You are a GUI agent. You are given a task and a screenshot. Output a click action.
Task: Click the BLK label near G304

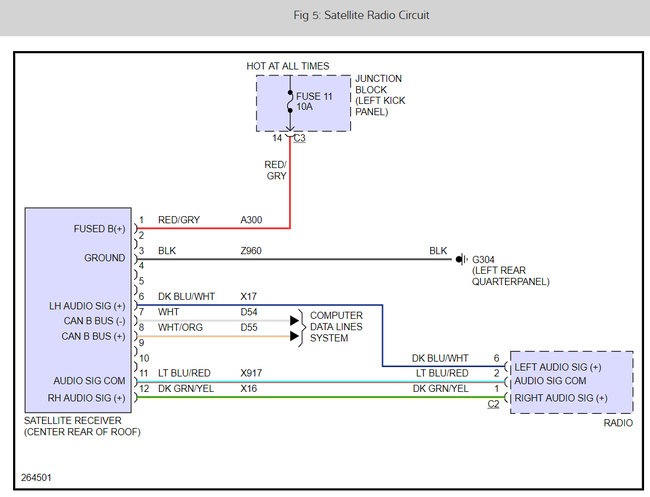coord(438,250)
